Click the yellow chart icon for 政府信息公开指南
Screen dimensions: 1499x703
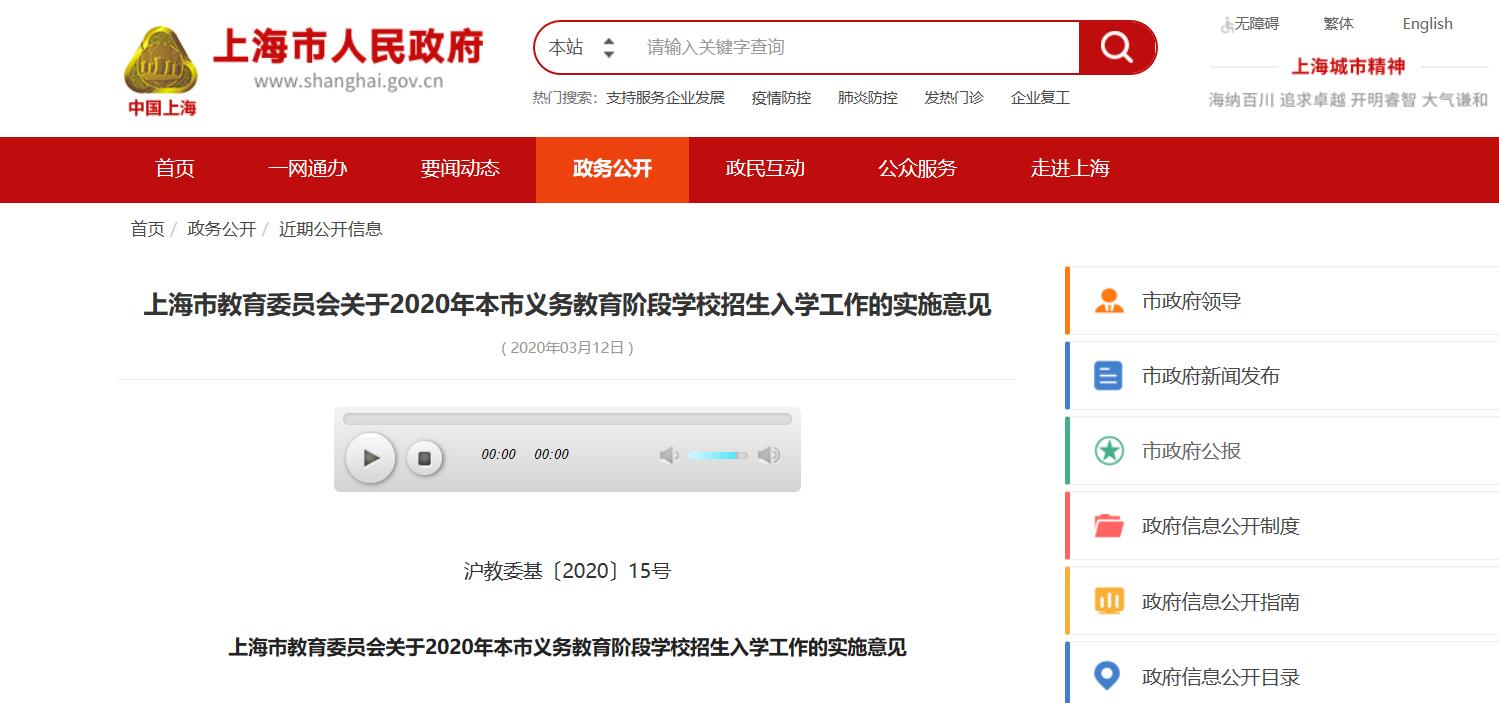[x=1108, y=601]
